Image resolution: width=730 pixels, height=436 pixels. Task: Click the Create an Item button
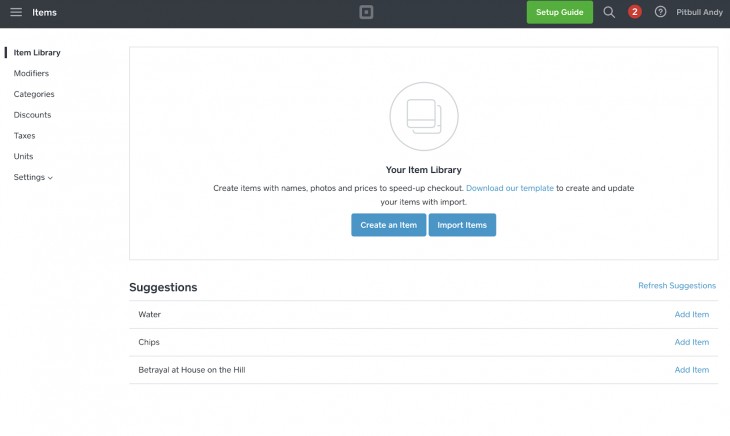388,225
